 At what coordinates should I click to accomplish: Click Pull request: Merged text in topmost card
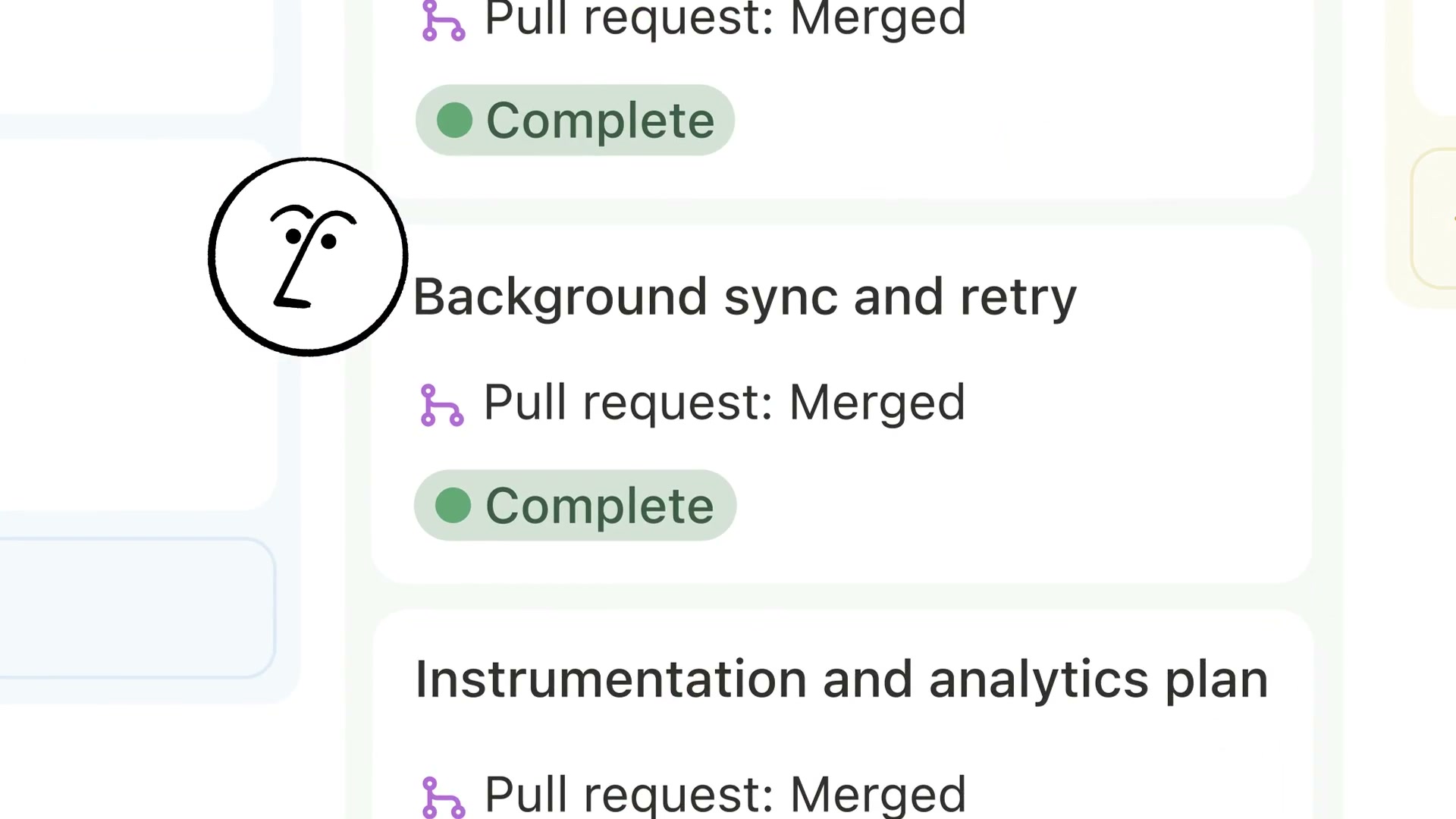(x=725, y=18)
